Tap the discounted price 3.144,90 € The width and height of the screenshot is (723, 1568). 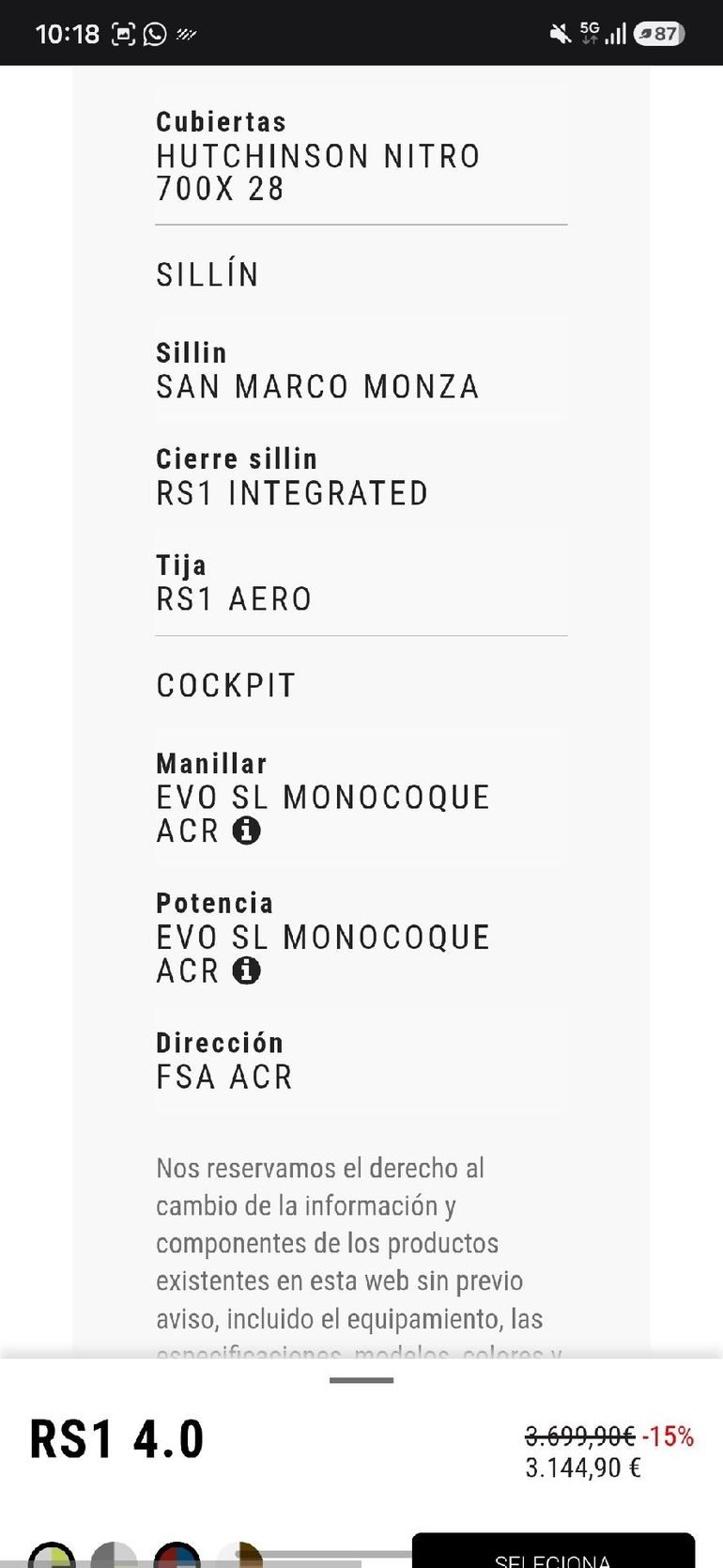(583, 1468)
